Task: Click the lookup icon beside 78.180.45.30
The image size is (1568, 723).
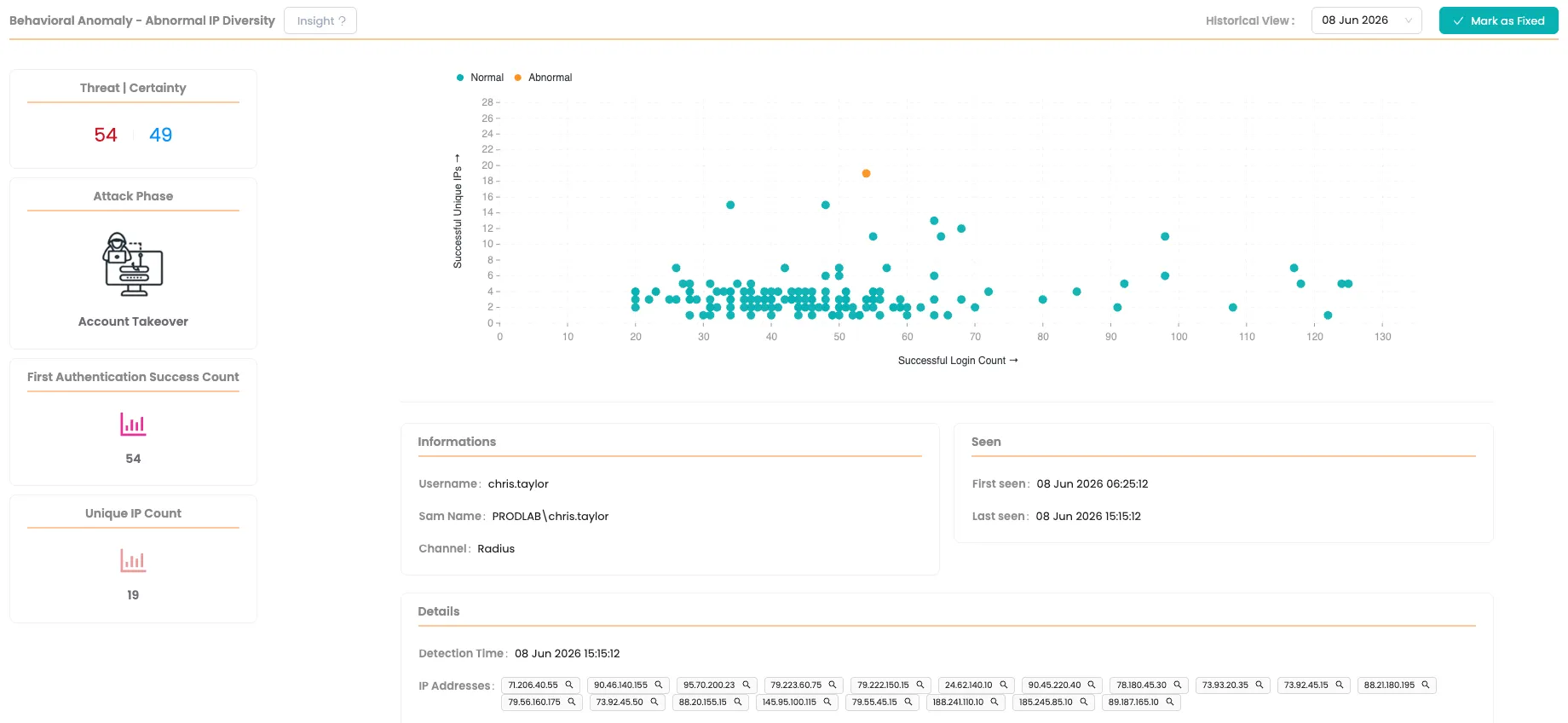Action: pos(1178,685)
